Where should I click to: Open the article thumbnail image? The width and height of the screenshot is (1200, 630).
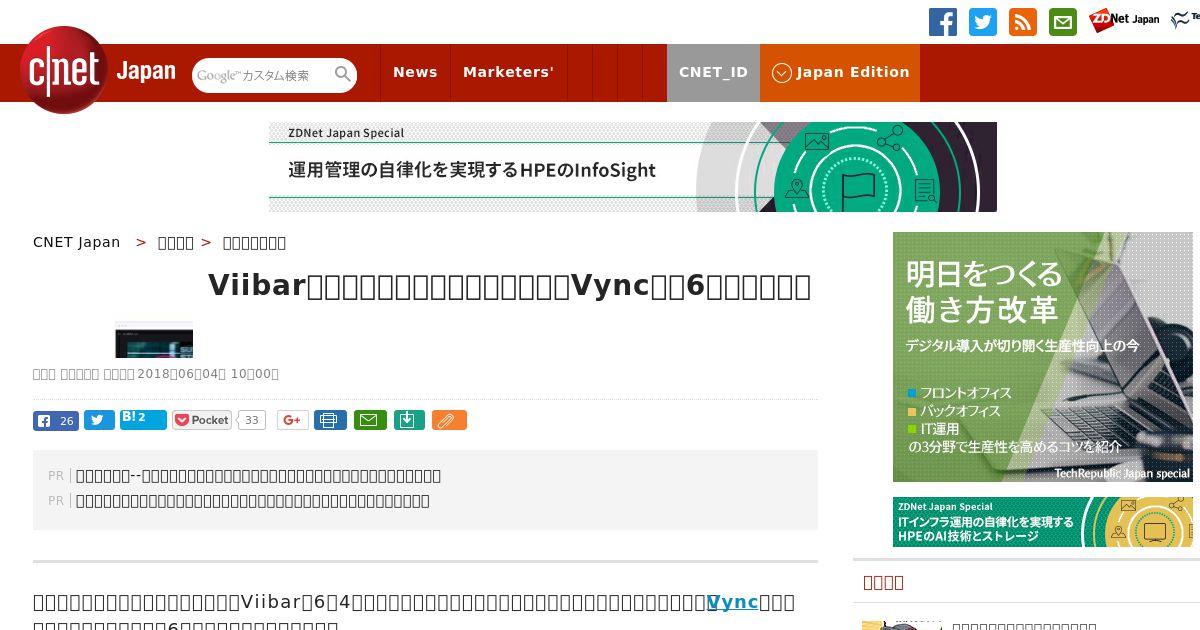point(154,340)
